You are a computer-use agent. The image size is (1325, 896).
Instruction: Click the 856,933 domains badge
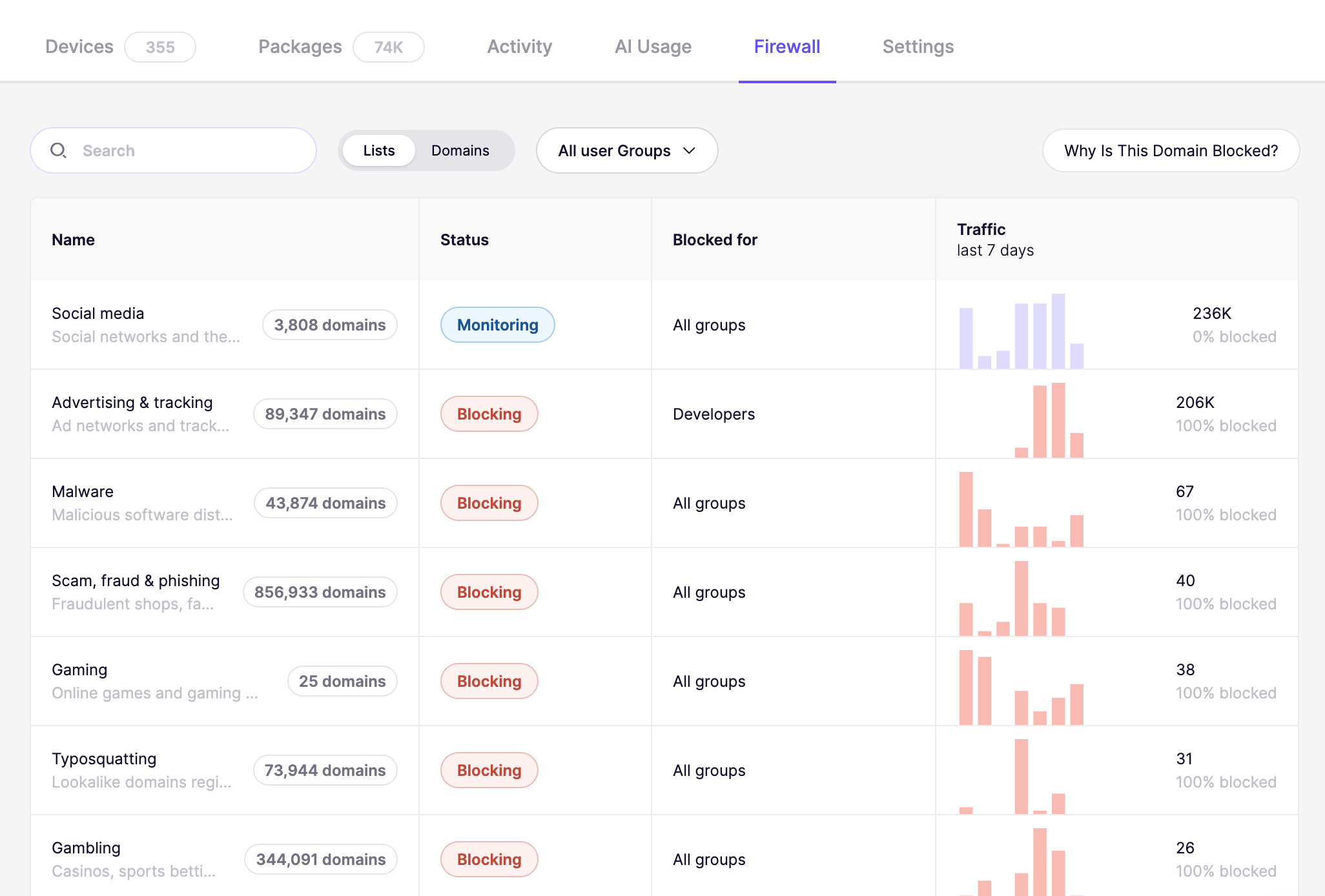click(320, 592)
